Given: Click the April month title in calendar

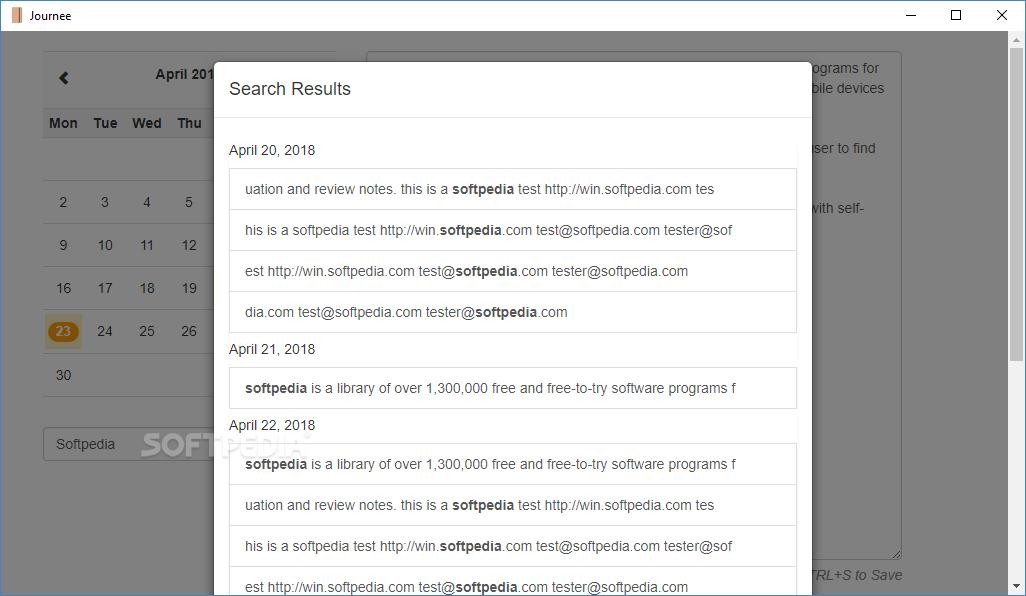Looking at the screenshot, I should click(x=185, y=75).
